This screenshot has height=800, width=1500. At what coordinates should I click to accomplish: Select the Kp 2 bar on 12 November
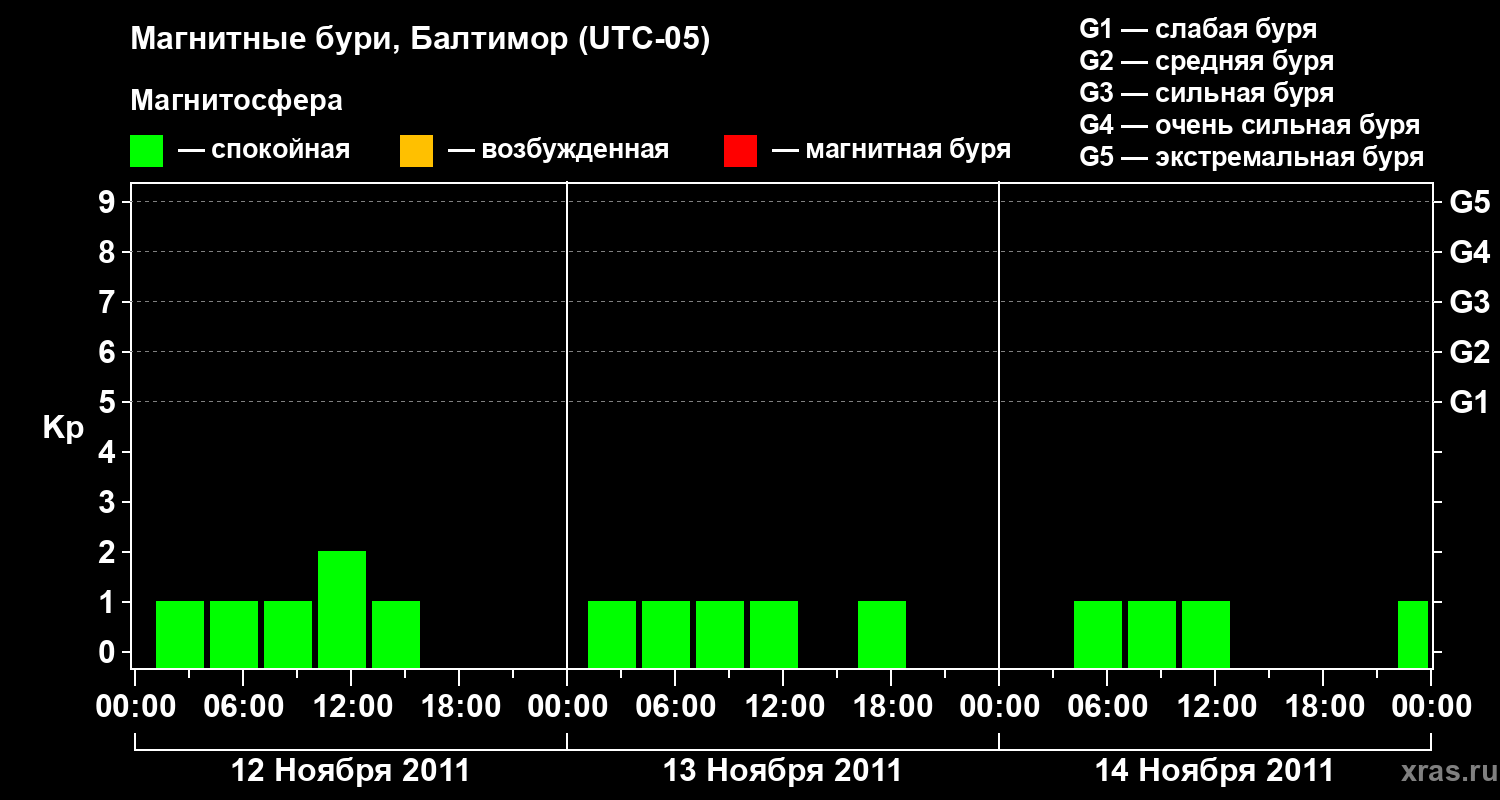click(x=342, y=609)
